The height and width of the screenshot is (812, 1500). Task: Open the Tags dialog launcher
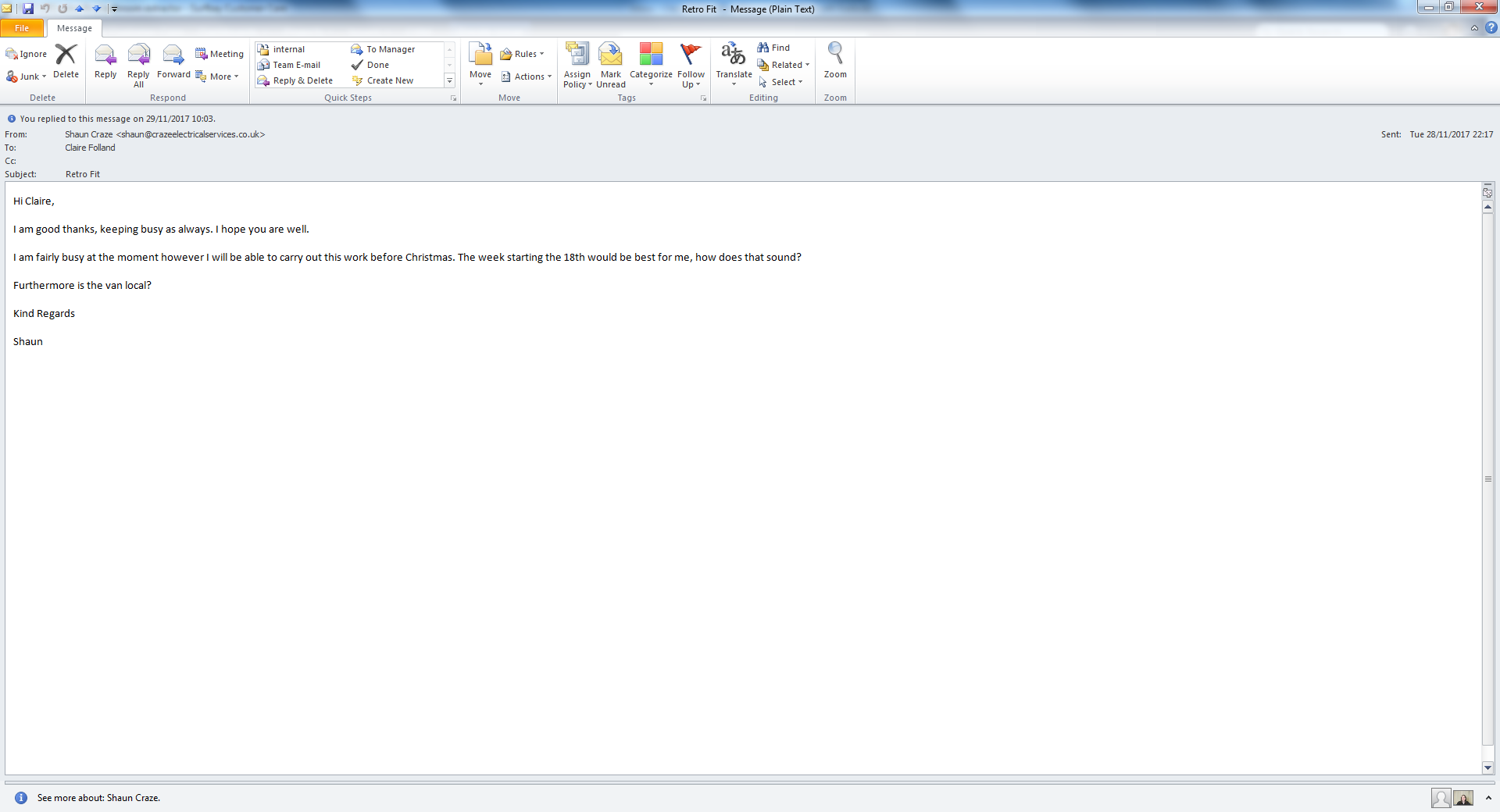703,98
